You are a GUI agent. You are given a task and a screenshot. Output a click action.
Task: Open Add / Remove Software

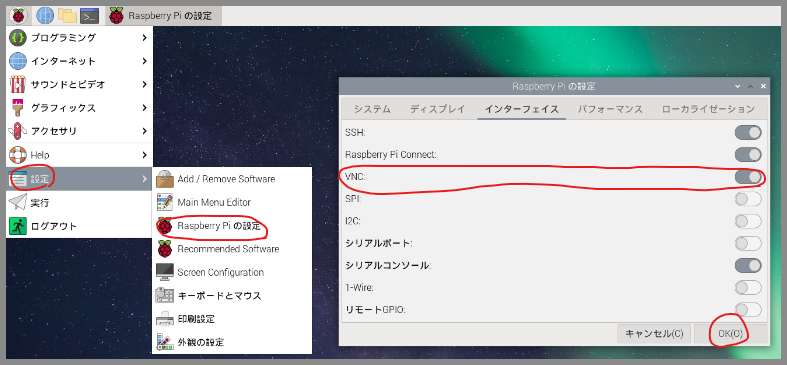232,179
